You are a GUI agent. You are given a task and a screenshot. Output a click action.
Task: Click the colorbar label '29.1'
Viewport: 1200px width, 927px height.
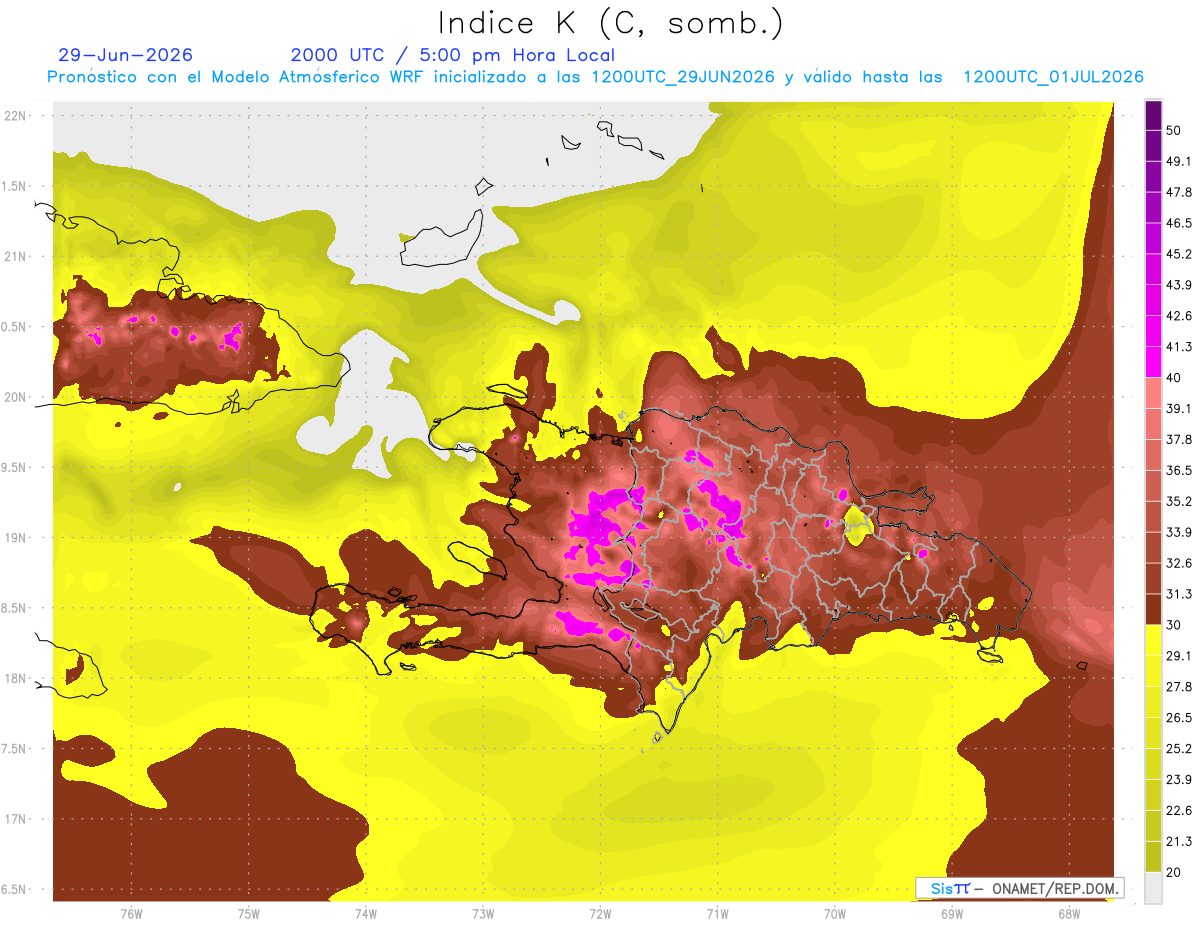pyautogui.click(x=1178, y=656)
